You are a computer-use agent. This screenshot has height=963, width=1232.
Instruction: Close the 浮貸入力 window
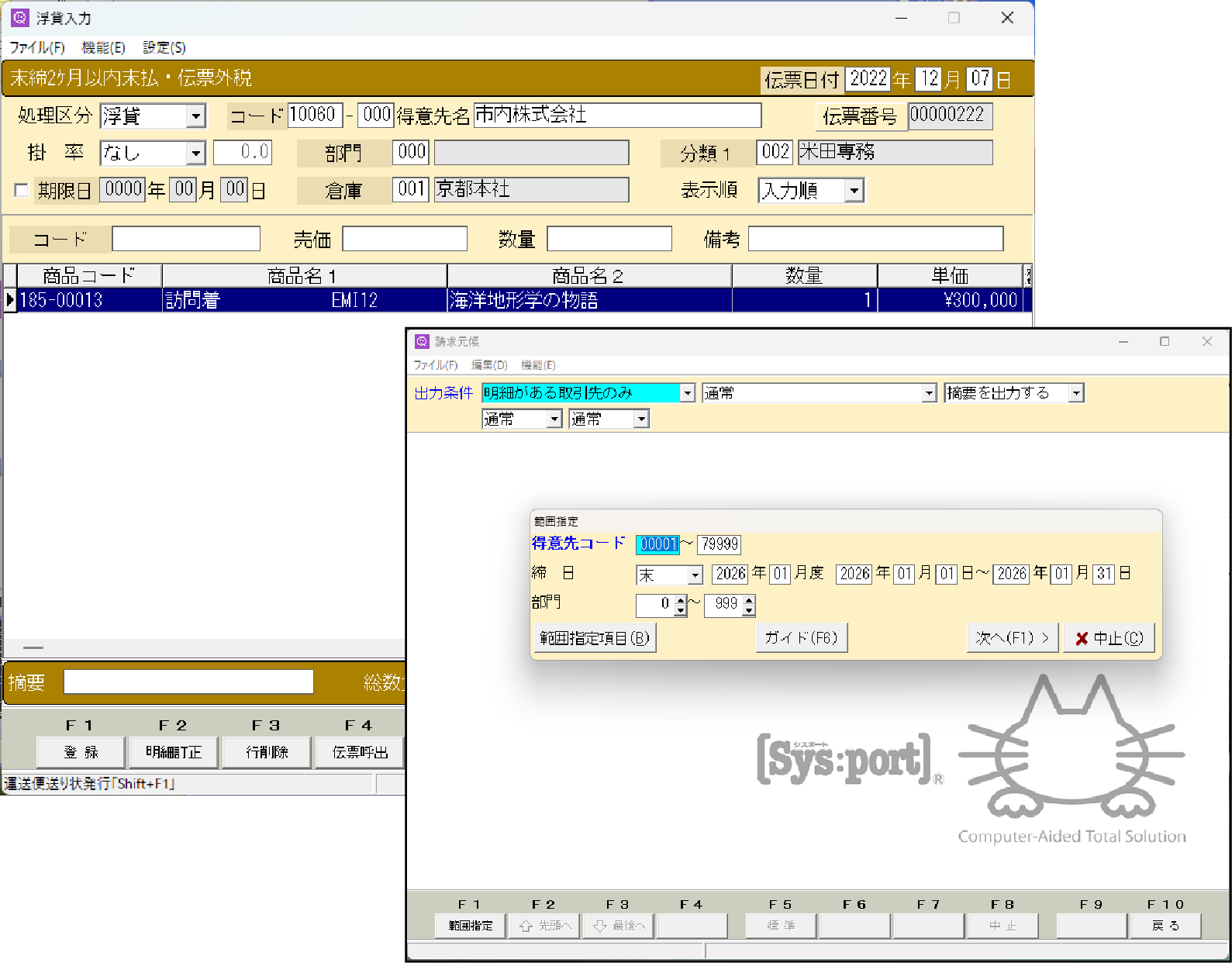click(1007, 18)
